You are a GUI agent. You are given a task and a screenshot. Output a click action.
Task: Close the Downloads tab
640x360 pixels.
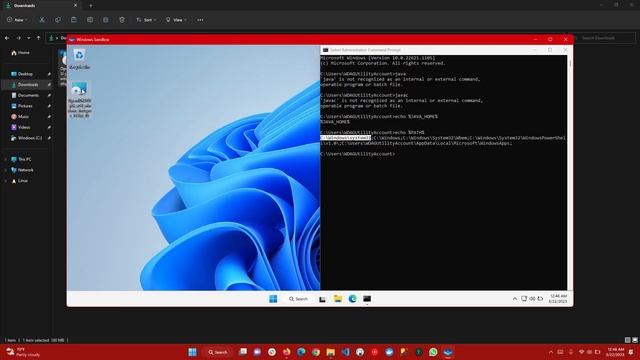[x=75, y=6]
